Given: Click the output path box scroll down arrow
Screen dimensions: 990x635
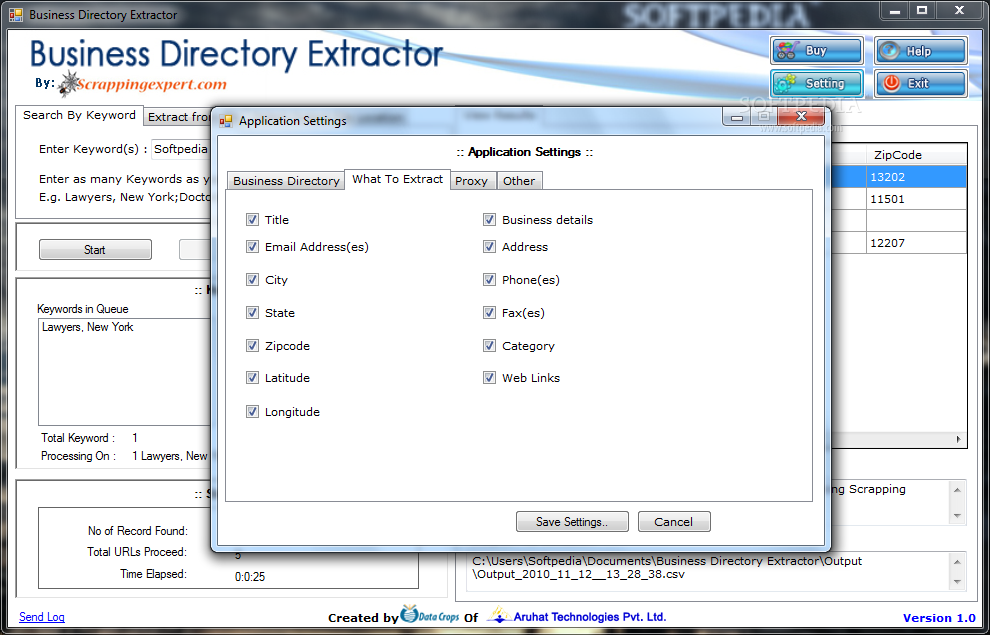Looking at the screenshot, I should (x=957, y=582).
